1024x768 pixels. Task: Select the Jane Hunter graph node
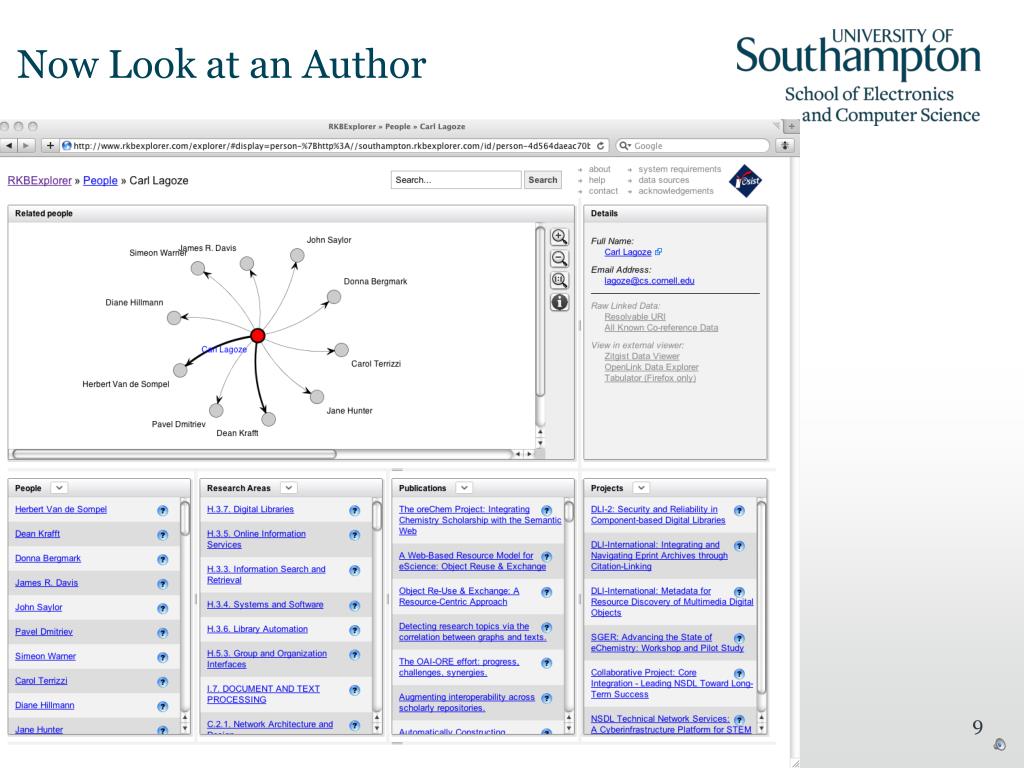coord(317,396)
